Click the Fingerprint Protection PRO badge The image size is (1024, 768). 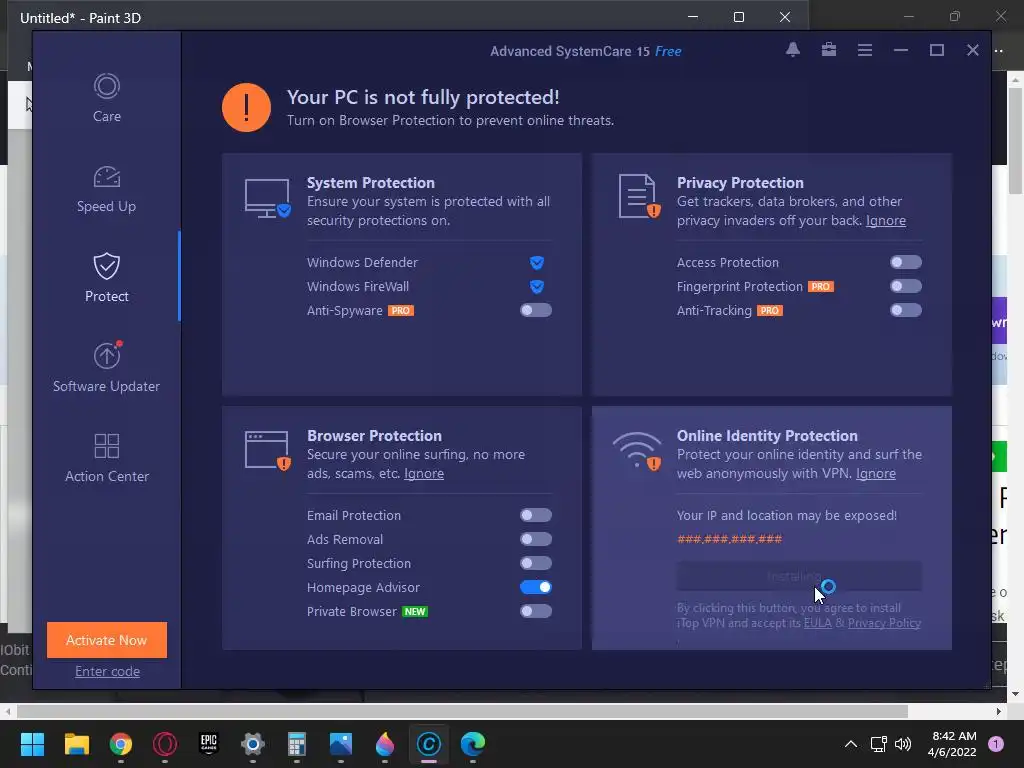pyautogui.click(x=821, y=287)
